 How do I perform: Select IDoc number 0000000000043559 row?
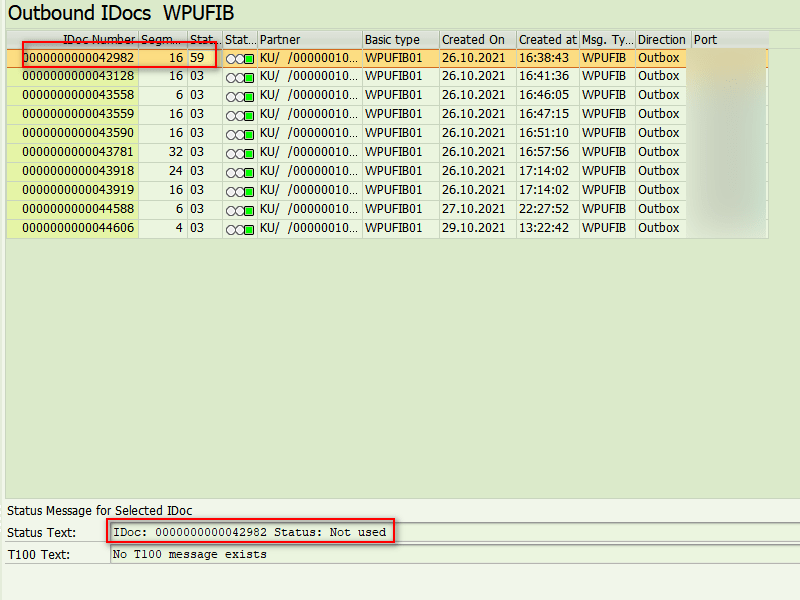pos(78,114)
